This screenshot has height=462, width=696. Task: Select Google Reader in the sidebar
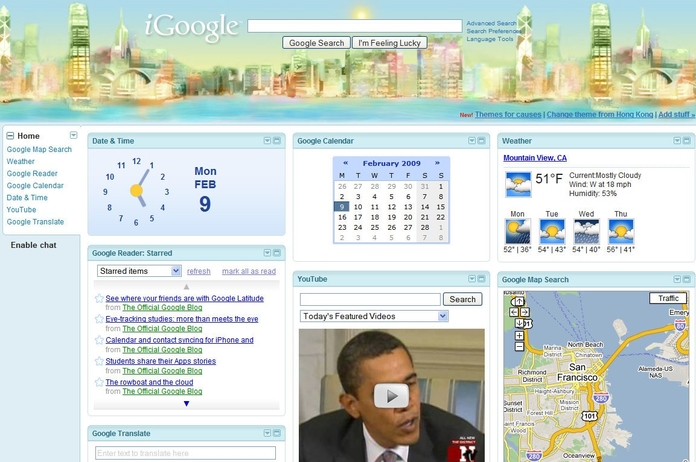(x=32, y=174)
